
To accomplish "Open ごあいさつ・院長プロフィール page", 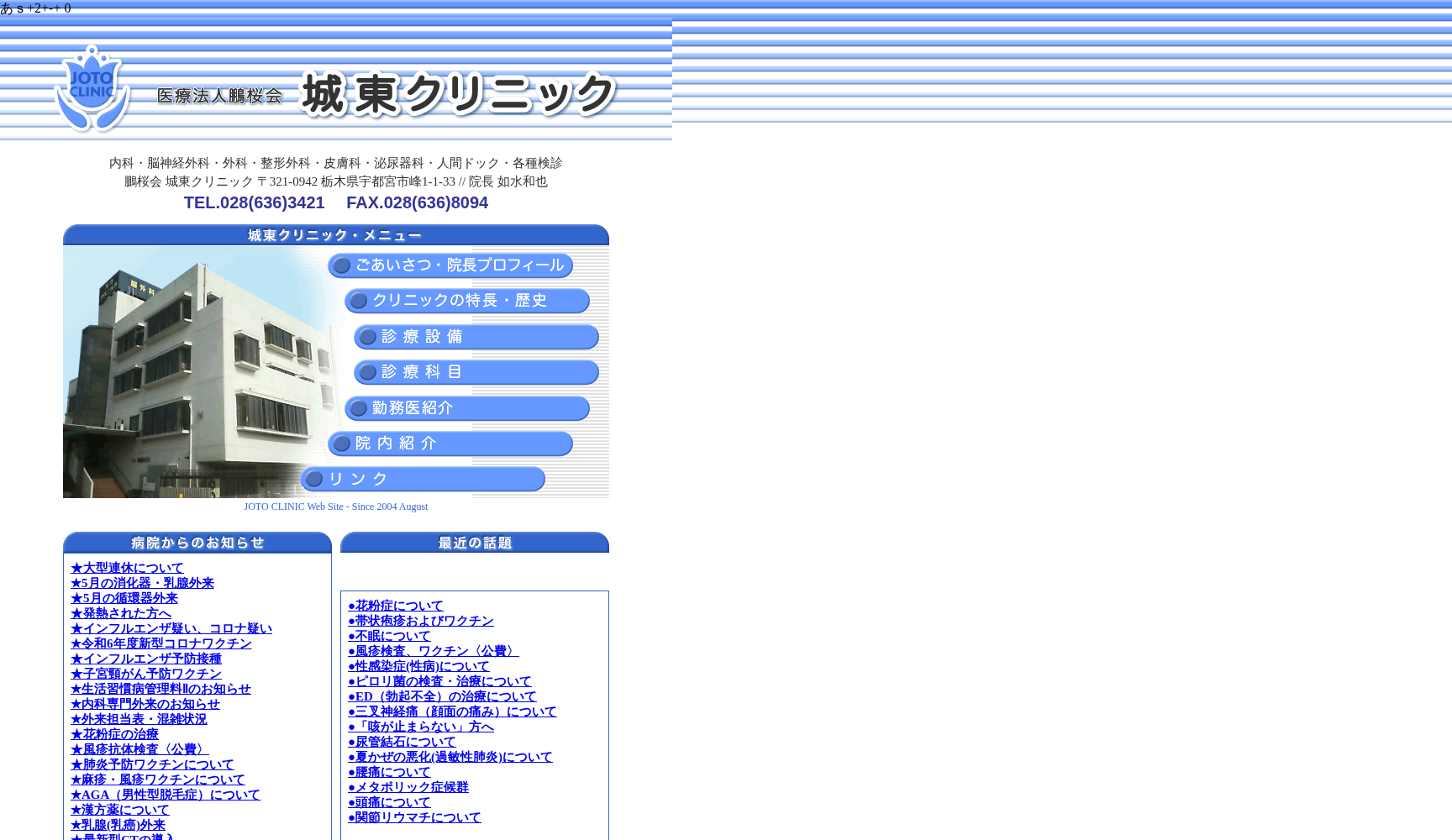I will (450, 265).
